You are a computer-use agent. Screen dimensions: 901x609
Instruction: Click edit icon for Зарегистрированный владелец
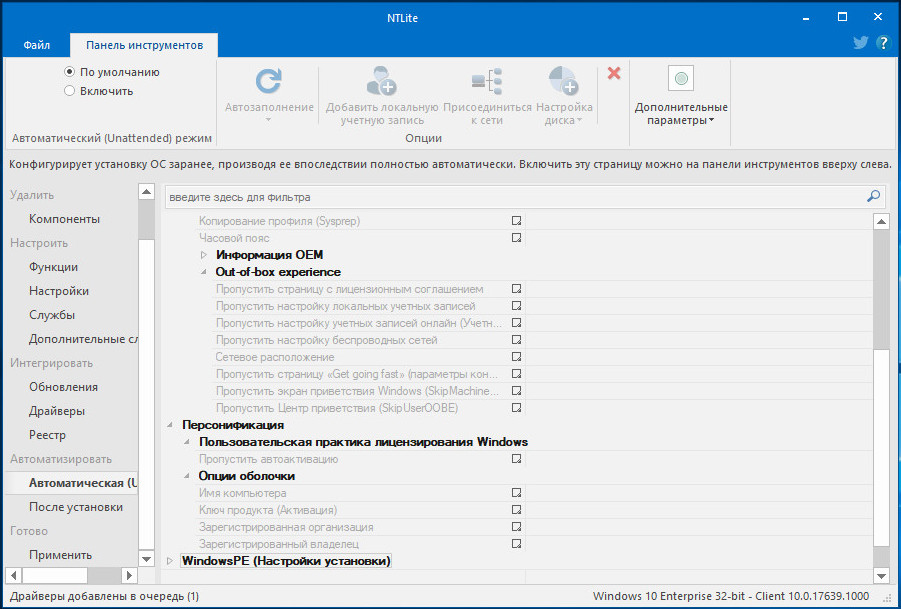(x=517, y=544)
